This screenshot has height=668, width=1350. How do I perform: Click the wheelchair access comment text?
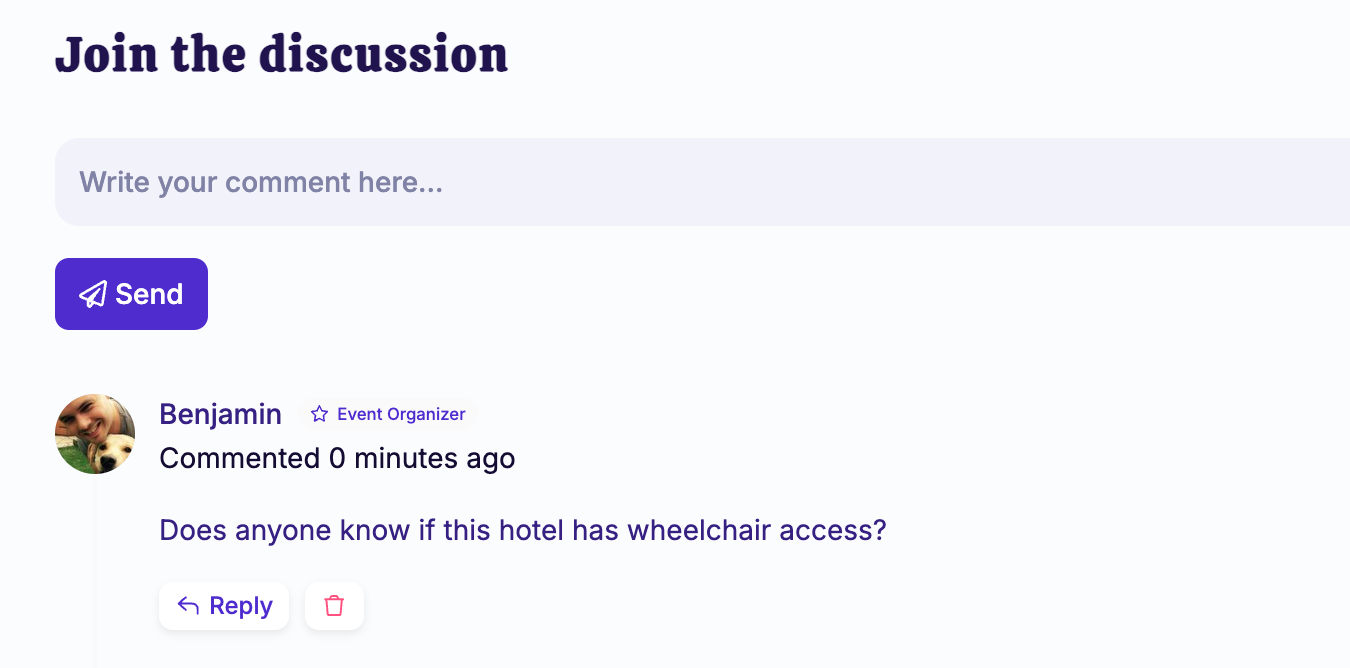click(x=522, y=530)
